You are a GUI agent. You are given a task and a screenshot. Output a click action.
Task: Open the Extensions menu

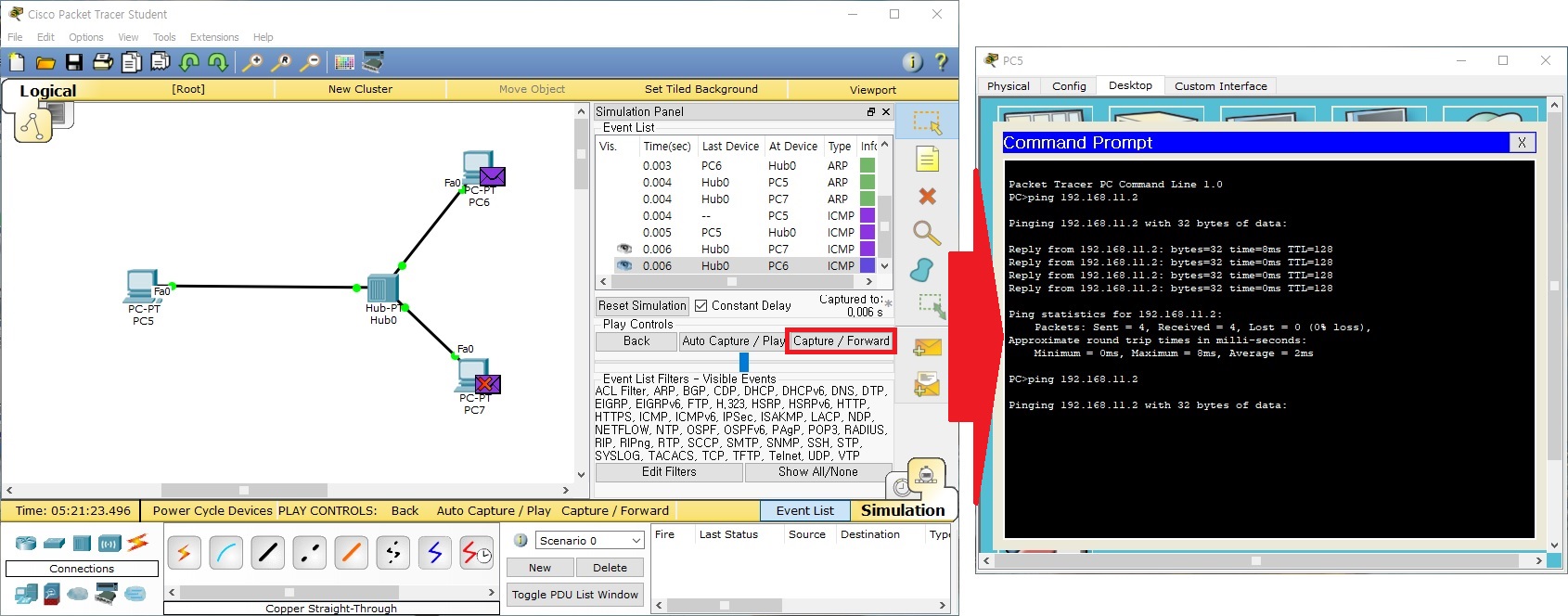point(214,37)
